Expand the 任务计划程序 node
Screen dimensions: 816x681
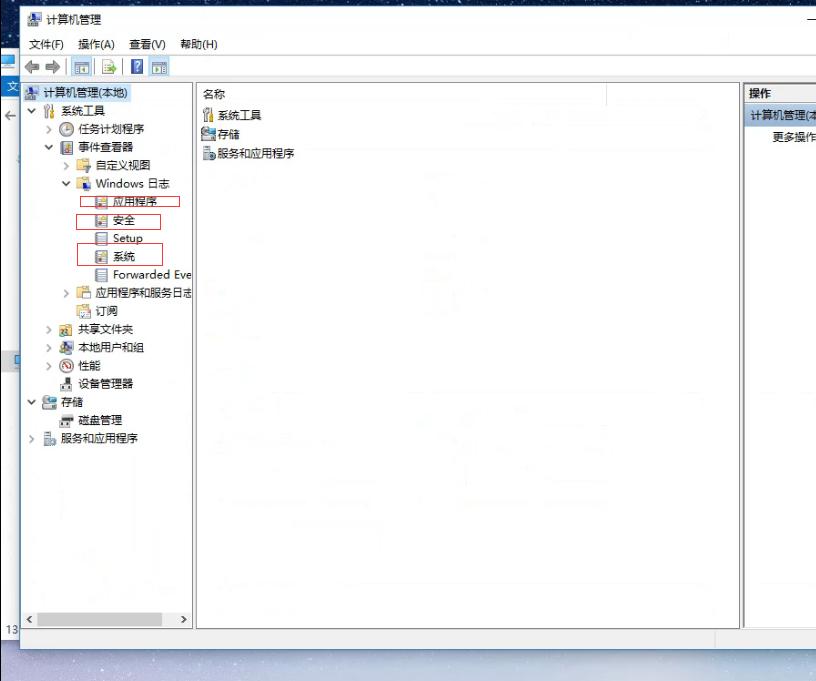click(x=48, y=129)
